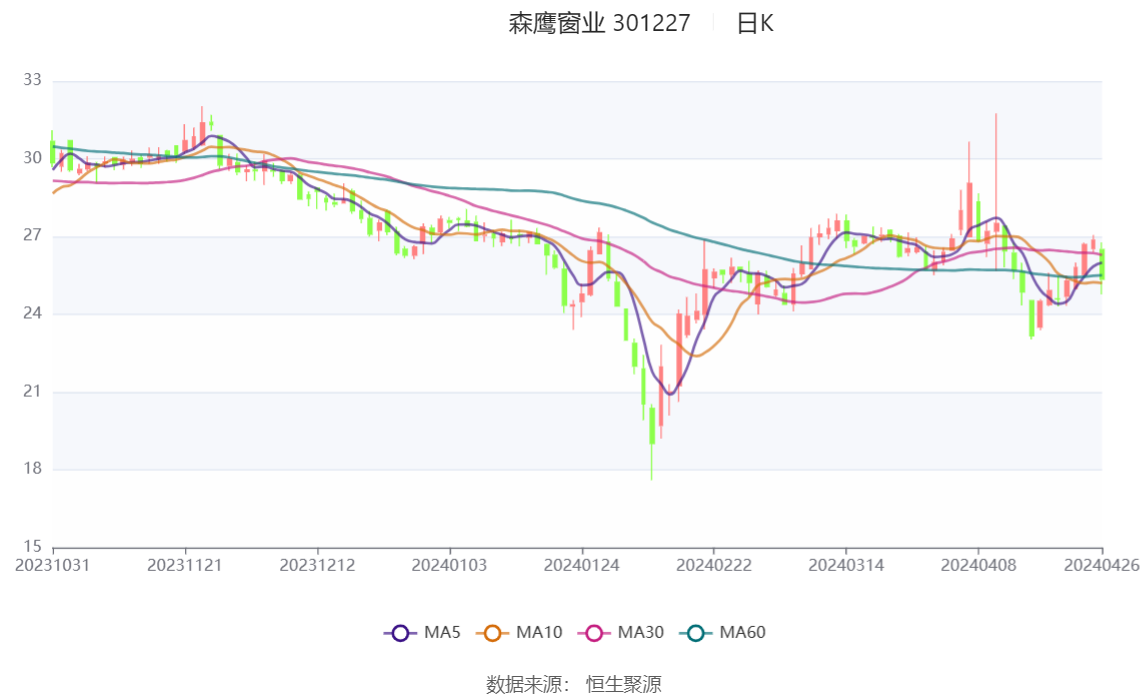This screenshot has width=1148, height=699.
Task: Click the teal MA60 legend circle marker
Action: pyautogui.click(x=695, y=633)
